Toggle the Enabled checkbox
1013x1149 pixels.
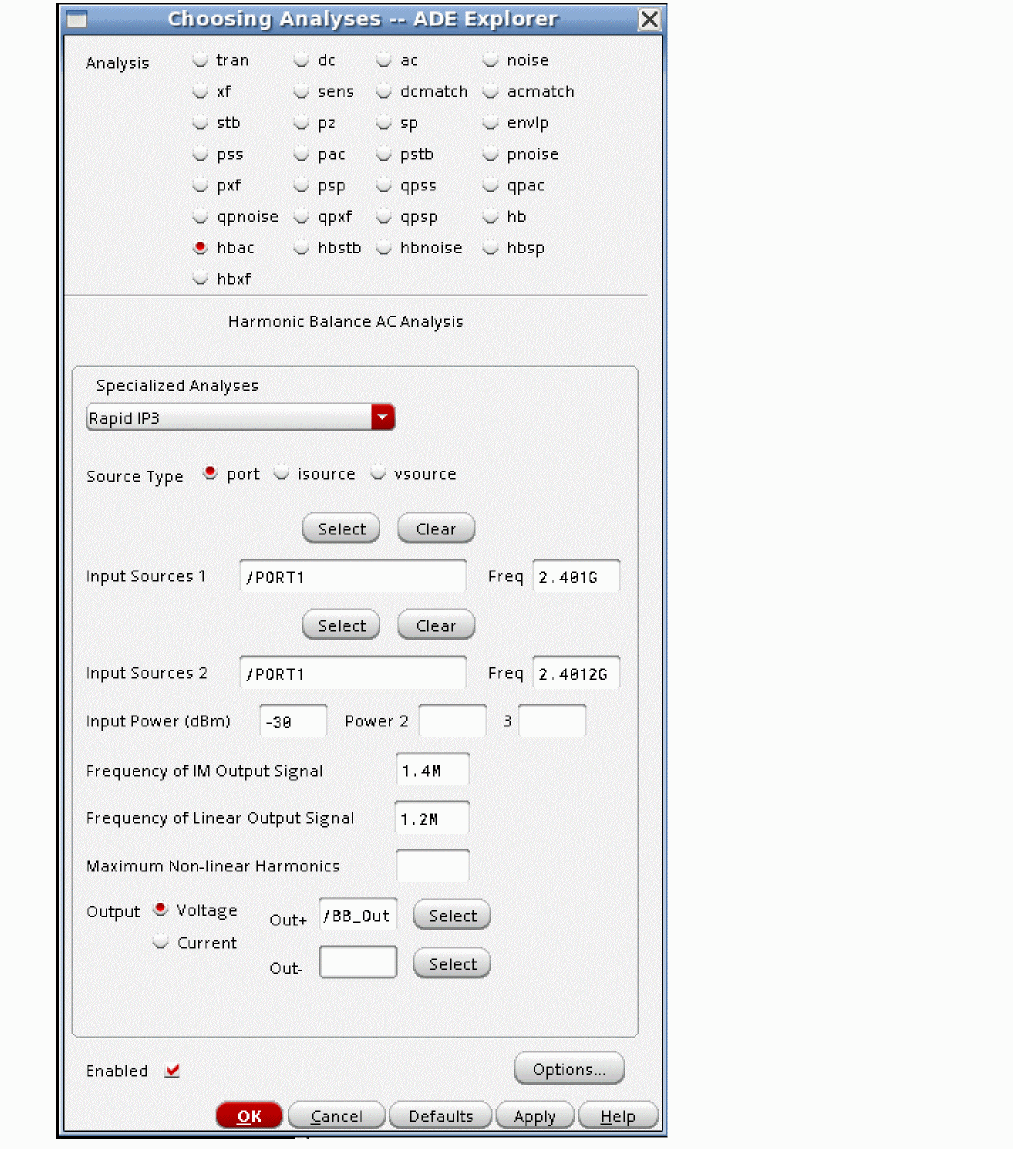(x=172, y=1071)
